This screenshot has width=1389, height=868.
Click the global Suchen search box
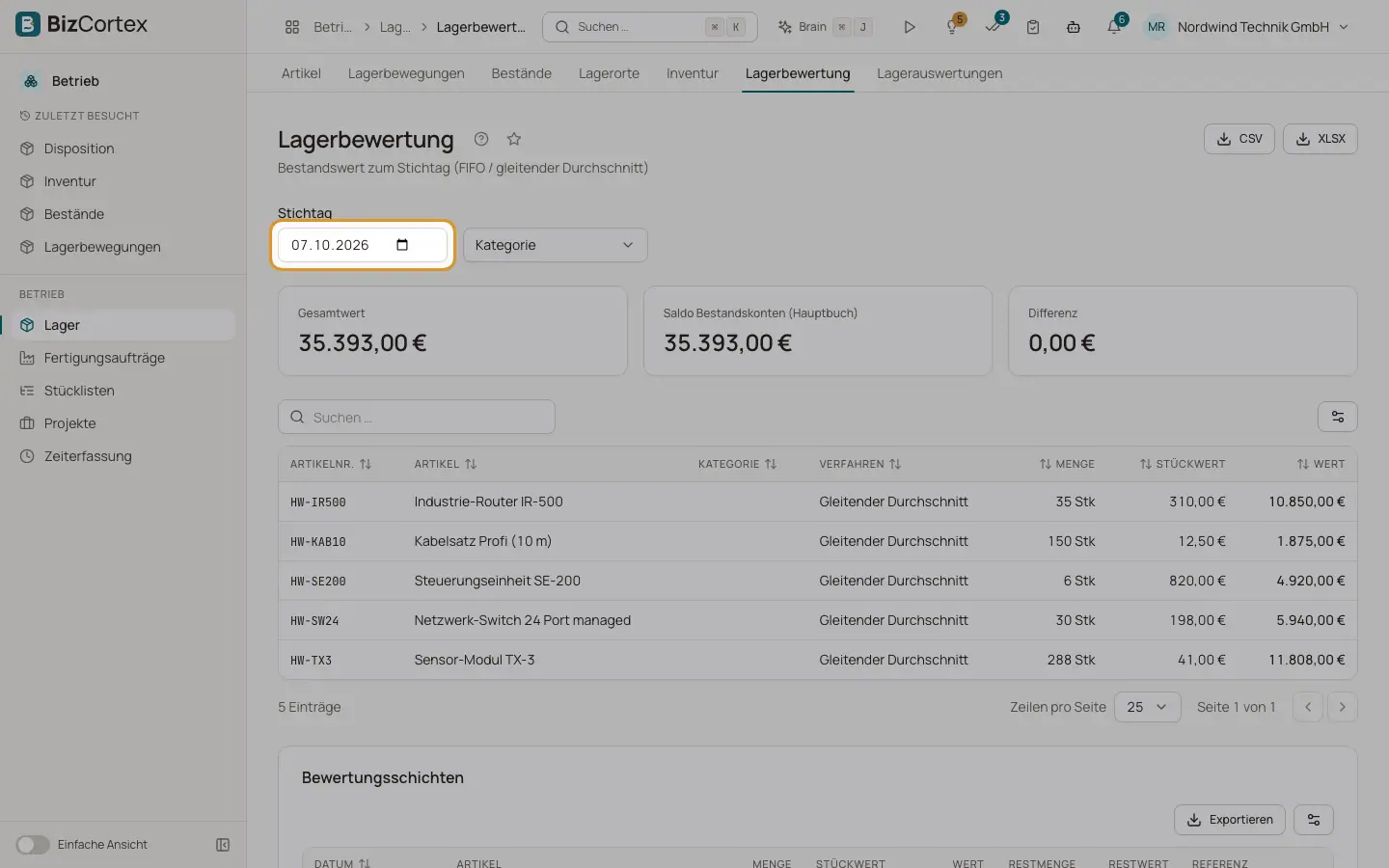point(650,27)
